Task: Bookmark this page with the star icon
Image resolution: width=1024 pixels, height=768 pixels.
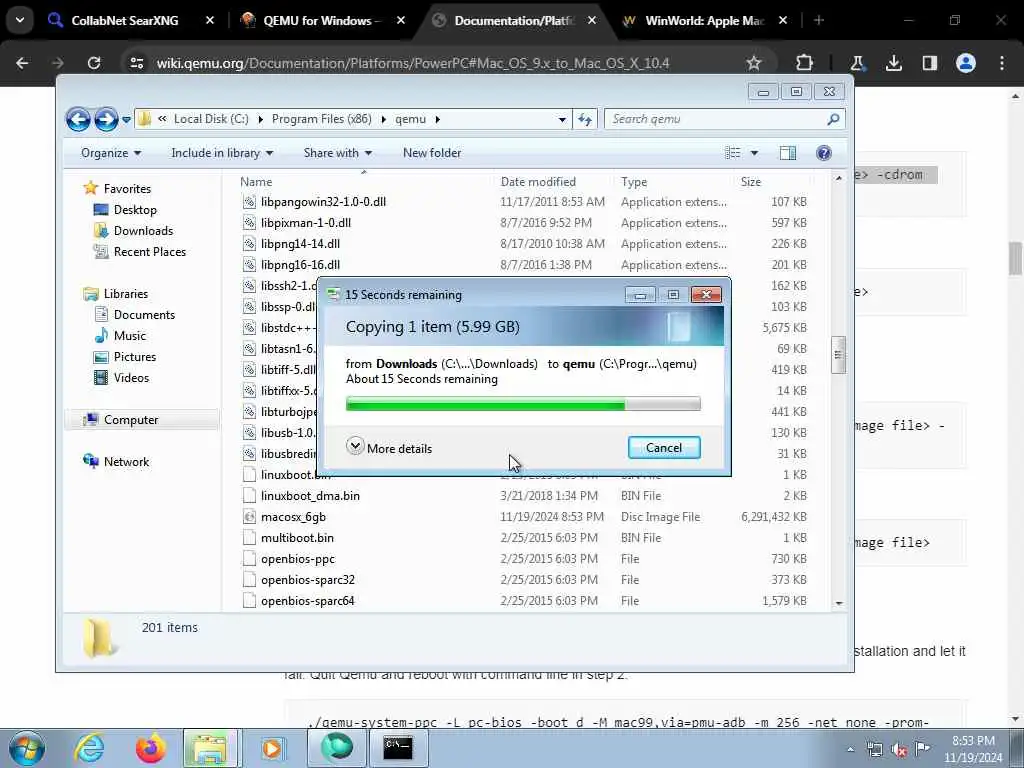Action: pyautogui.click(x=754, y=63)
